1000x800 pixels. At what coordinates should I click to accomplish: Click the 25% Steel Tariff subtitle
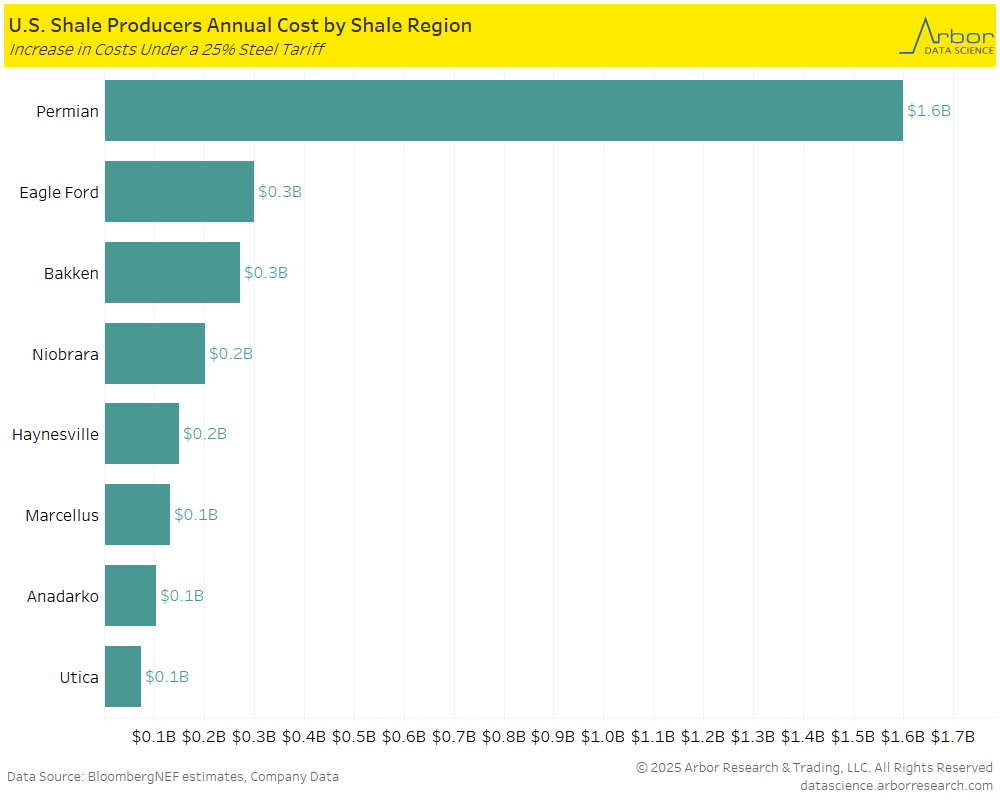pos(166,49)
